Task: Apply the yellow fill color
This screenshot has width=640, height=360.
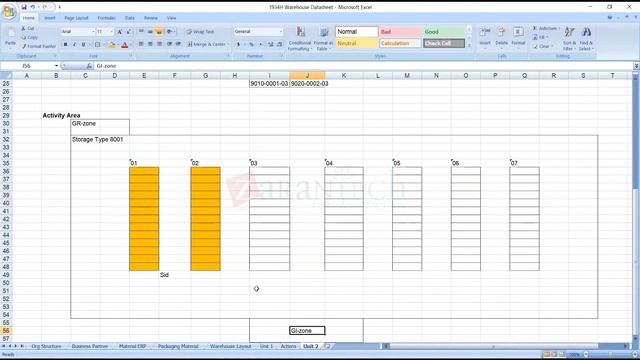Action: (x=111, y=44)
